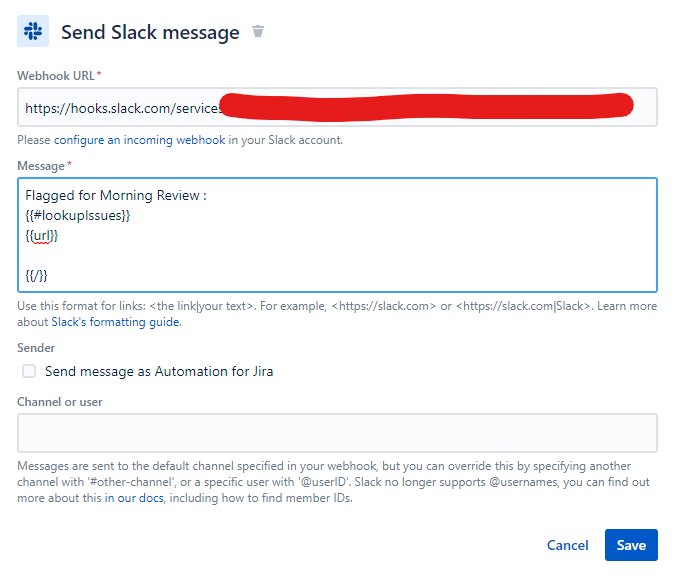Focus the Webhook URL input field

pyautogui.click(x=337, y=107)
